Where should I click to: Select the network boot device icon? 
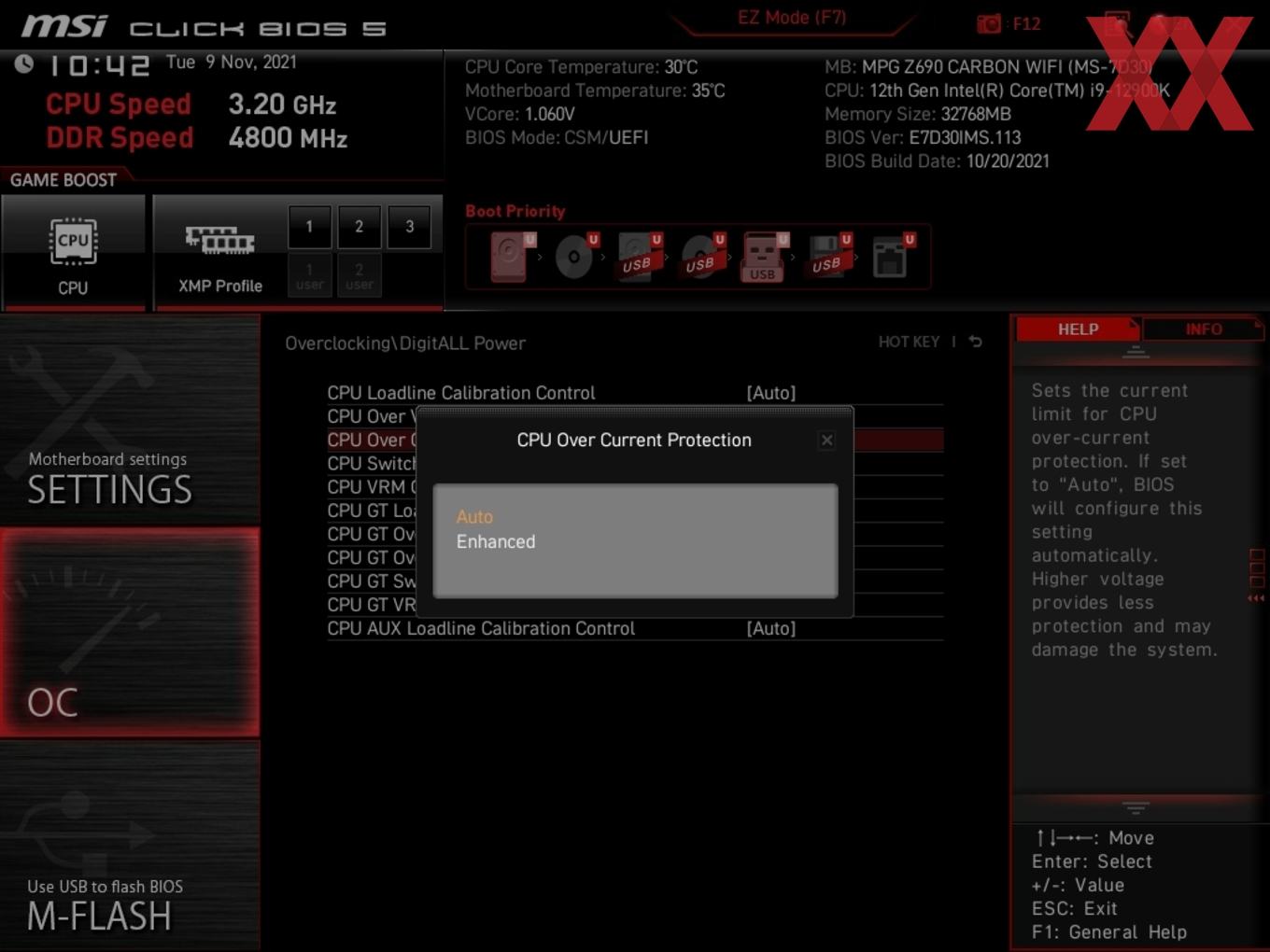[x=892, y=257]
